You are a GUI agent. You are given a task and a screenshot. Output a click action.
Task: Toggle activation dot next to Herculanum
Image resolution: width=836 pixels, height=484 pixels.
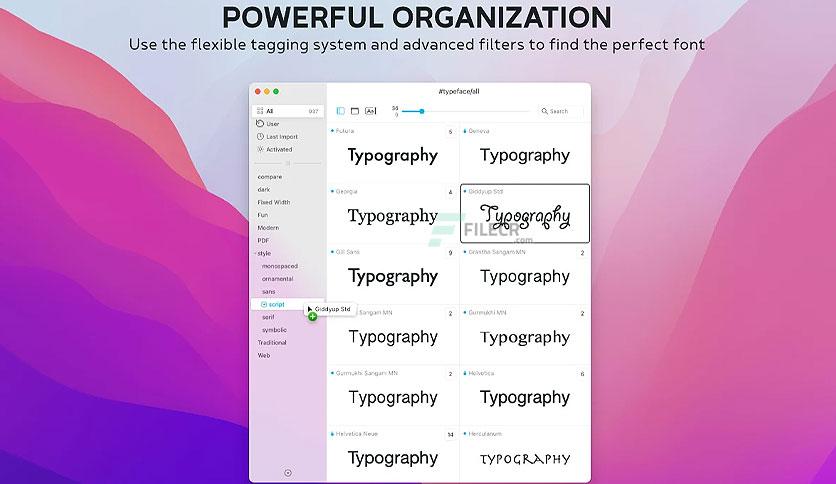coord(464,434)
